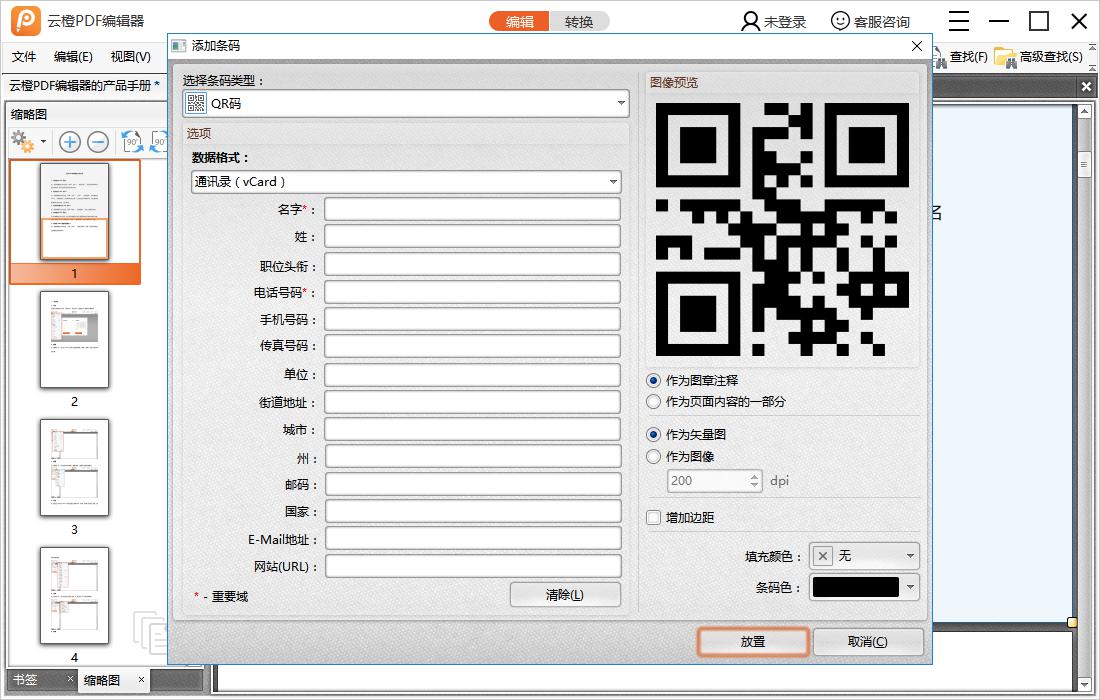Click the 州 input field
Screen dimensions: 1100x700
point(473,457)
